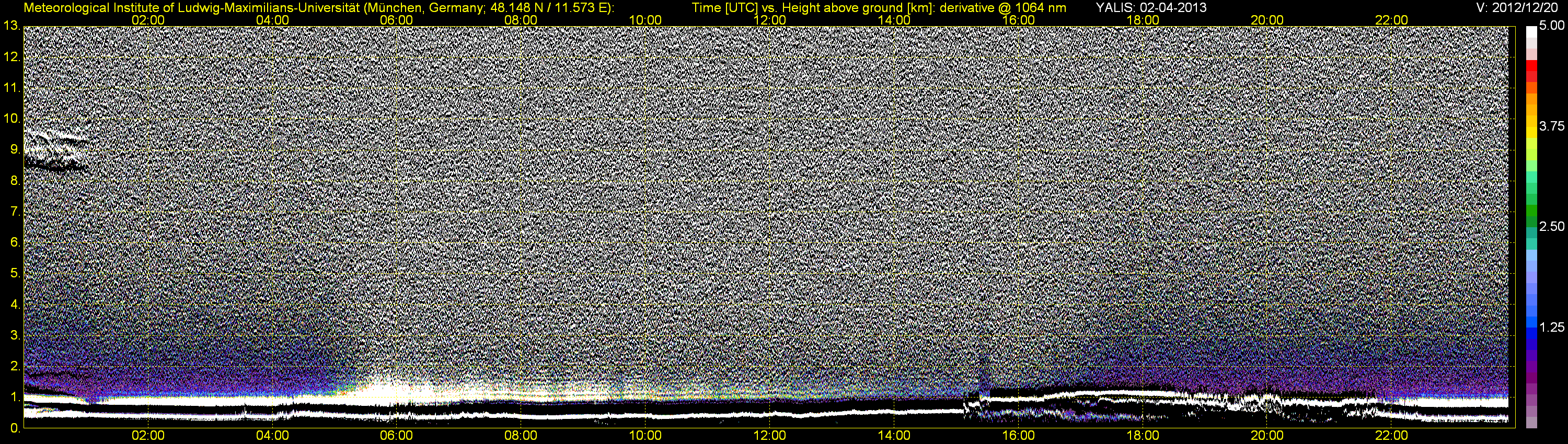The width and height of the screenshot is (1568, 444).
Task: Click the 9 km height axis label
Action: pos(15,149)
